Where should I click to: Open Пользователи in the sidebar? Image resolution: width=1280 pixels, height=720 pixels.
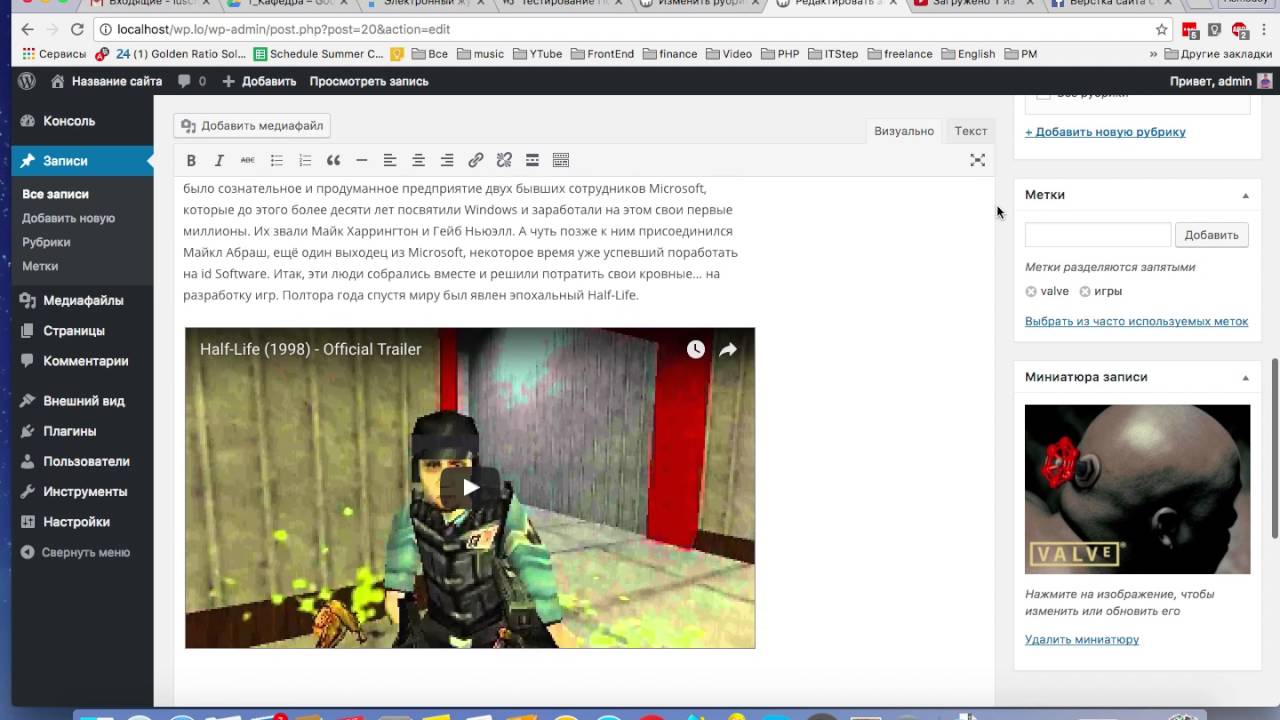(x=82, y=461)
